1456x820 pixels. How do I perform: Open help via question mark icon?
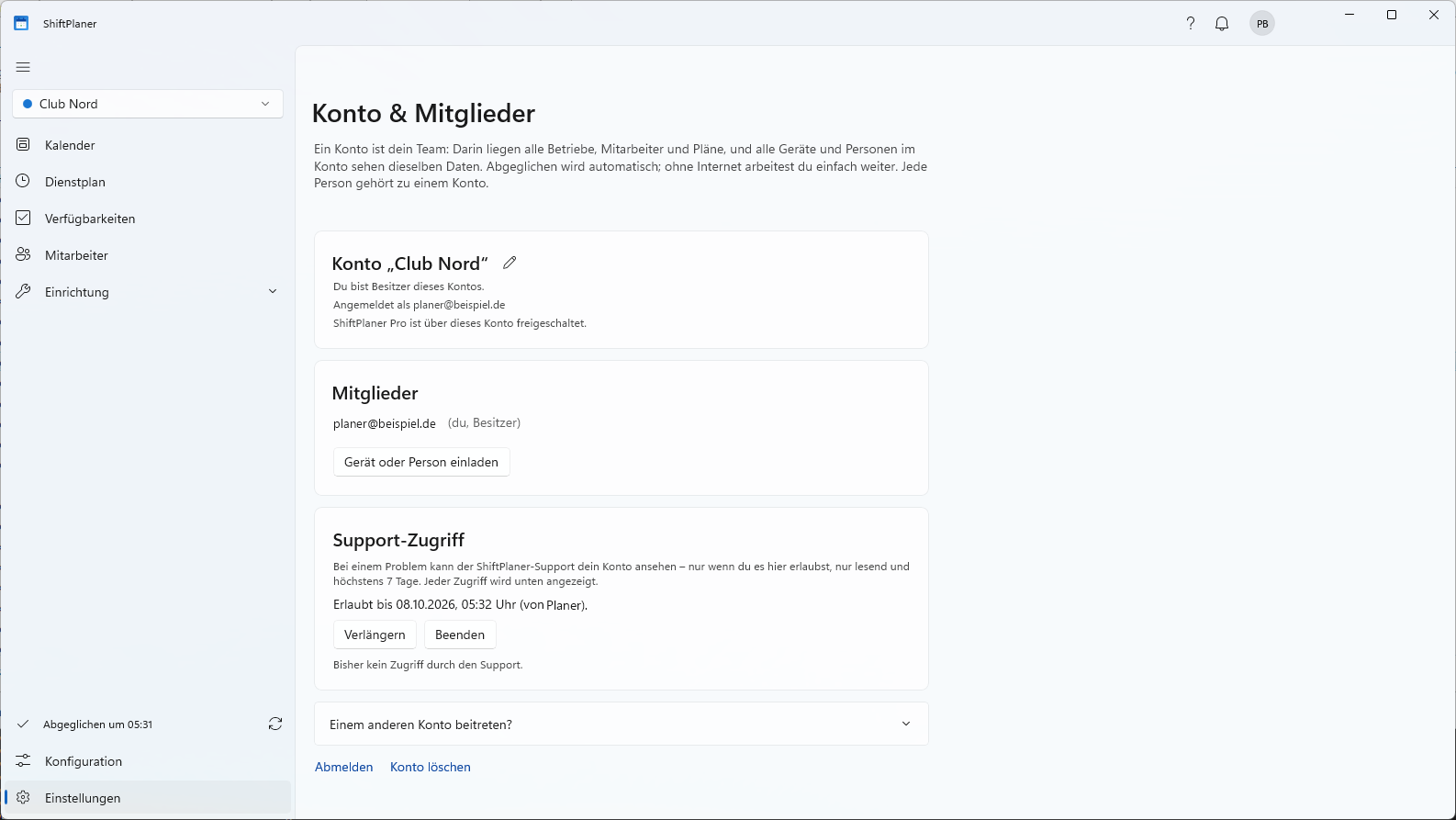pos(1191,24)
